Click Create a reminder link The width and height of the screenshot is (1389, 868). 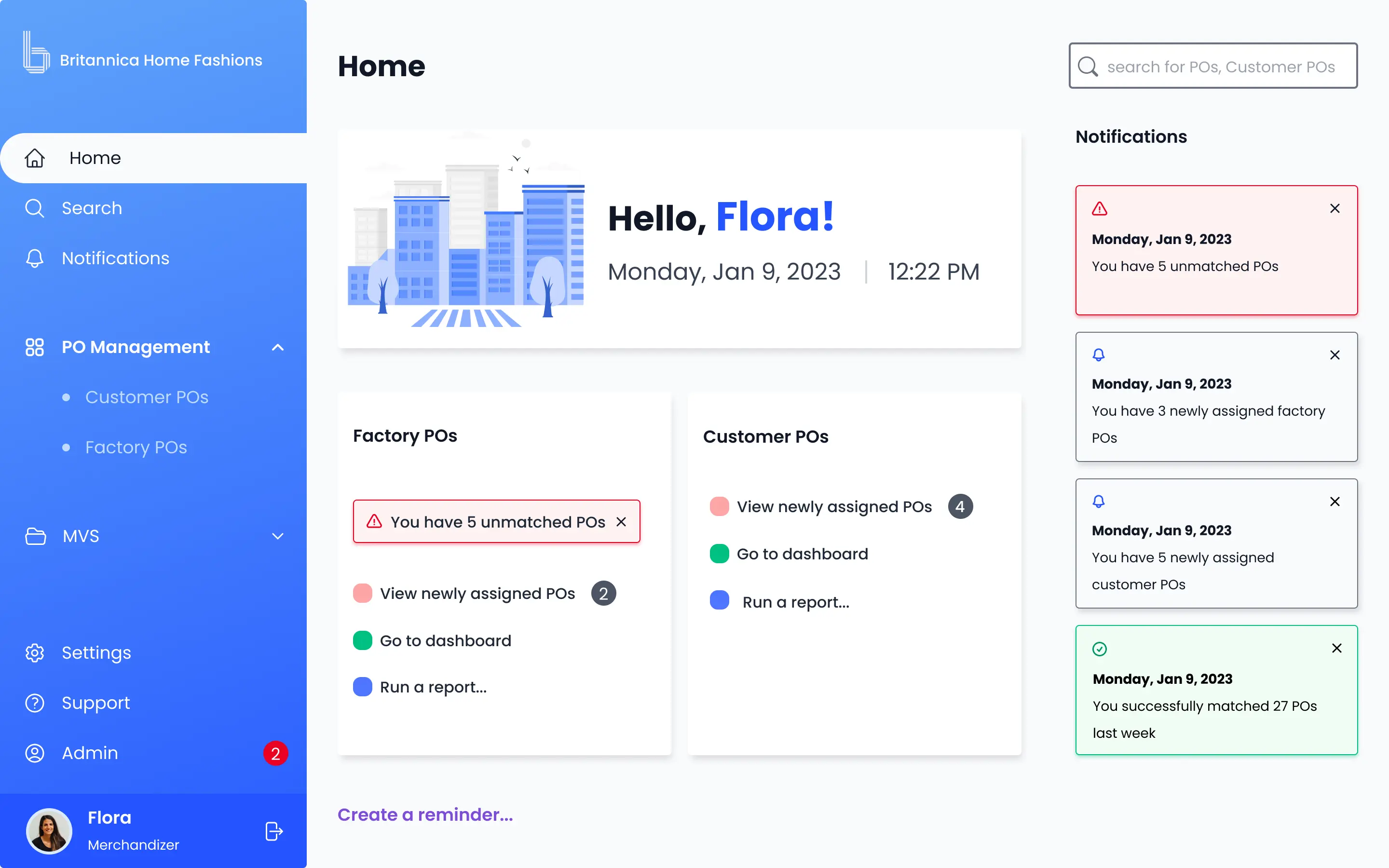point(425,814)
